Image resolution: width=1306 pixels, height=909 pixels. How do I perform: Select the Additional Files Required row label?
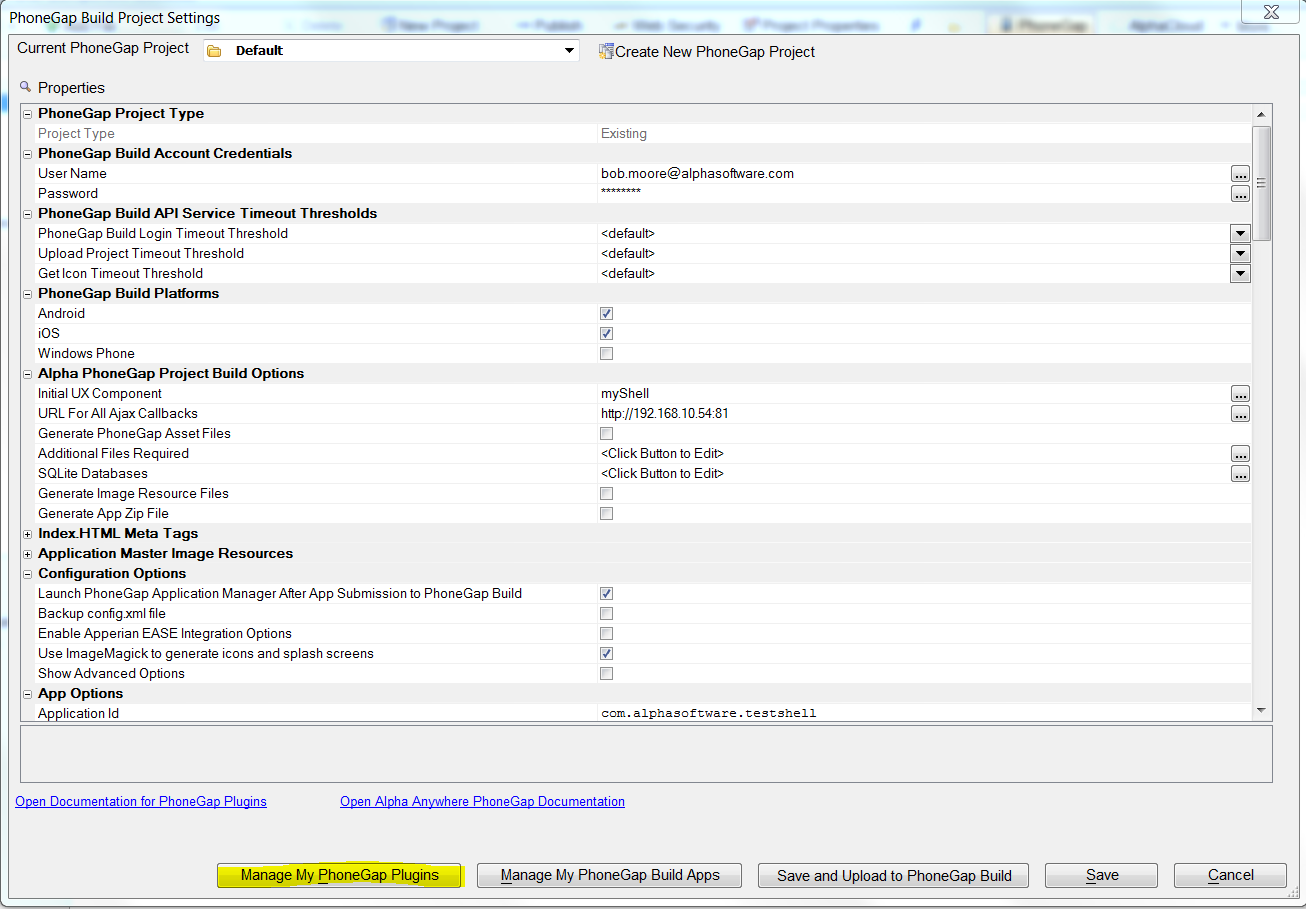(x=113, y=454)
